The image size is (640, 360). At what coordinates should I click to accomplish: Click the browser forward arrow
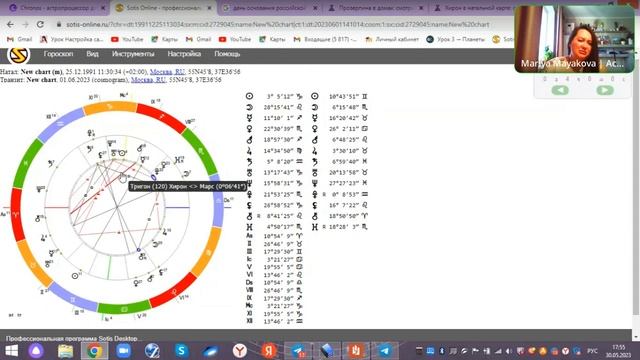(x=25, y=24)
